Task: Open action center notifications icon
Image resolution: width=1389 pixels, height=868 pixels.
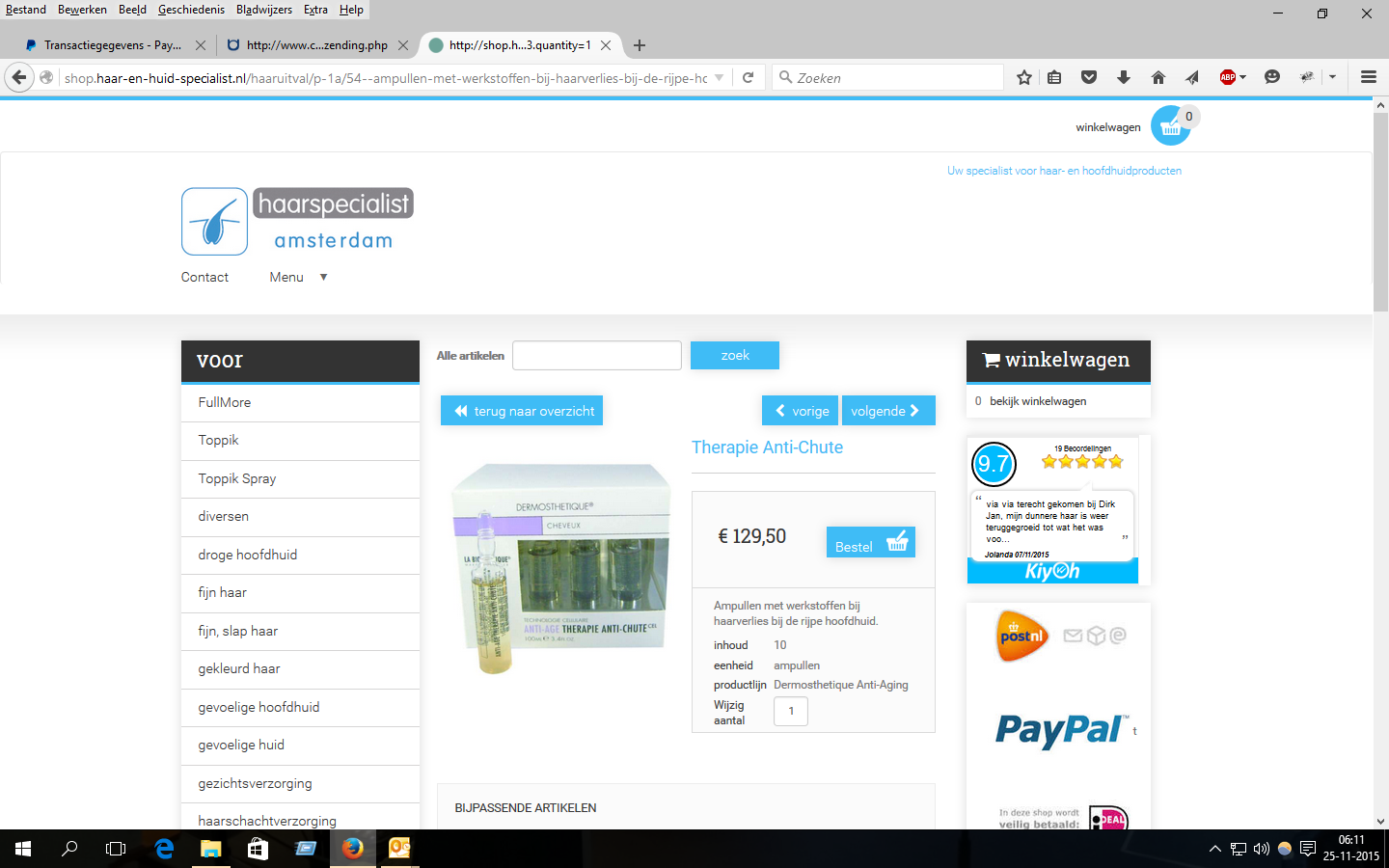Action: 1308,850
